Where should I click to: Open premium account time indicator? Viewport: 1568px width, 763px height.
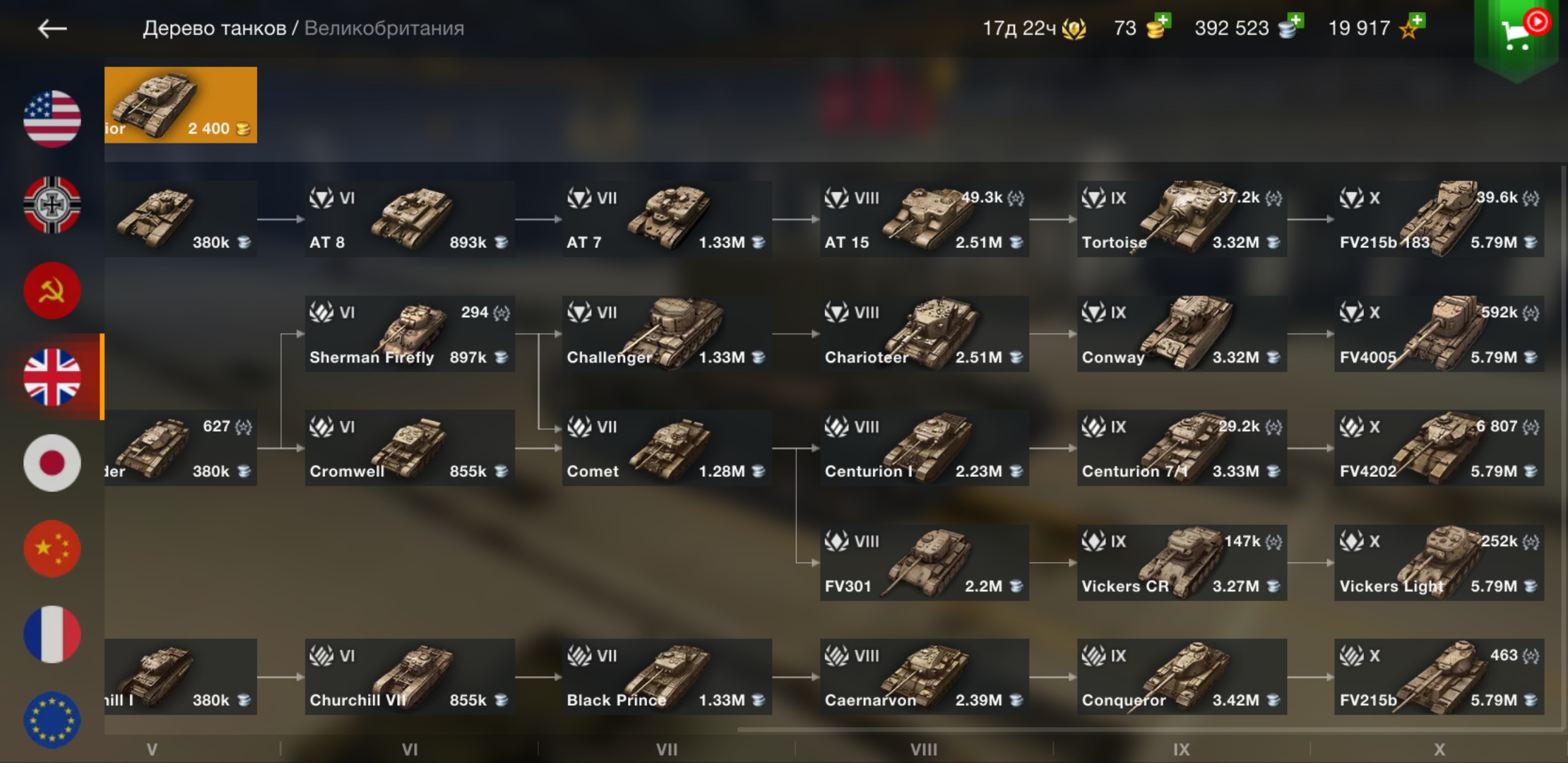tap(1035, 28)
